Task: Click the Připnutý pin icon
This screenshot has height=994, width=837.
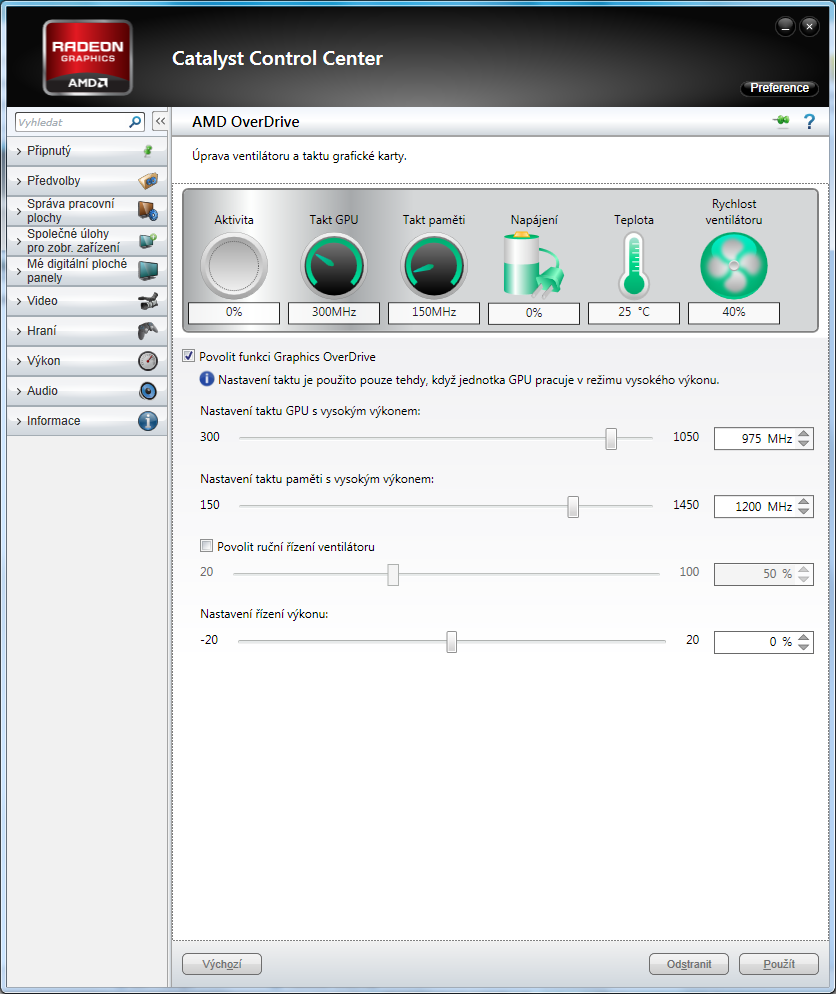Action: [148, 151]
